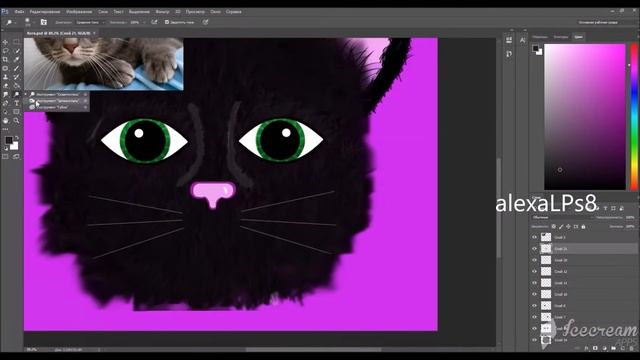Open the Exposure slider arrow
Screen dimensions: 640x360
[144, 22]
